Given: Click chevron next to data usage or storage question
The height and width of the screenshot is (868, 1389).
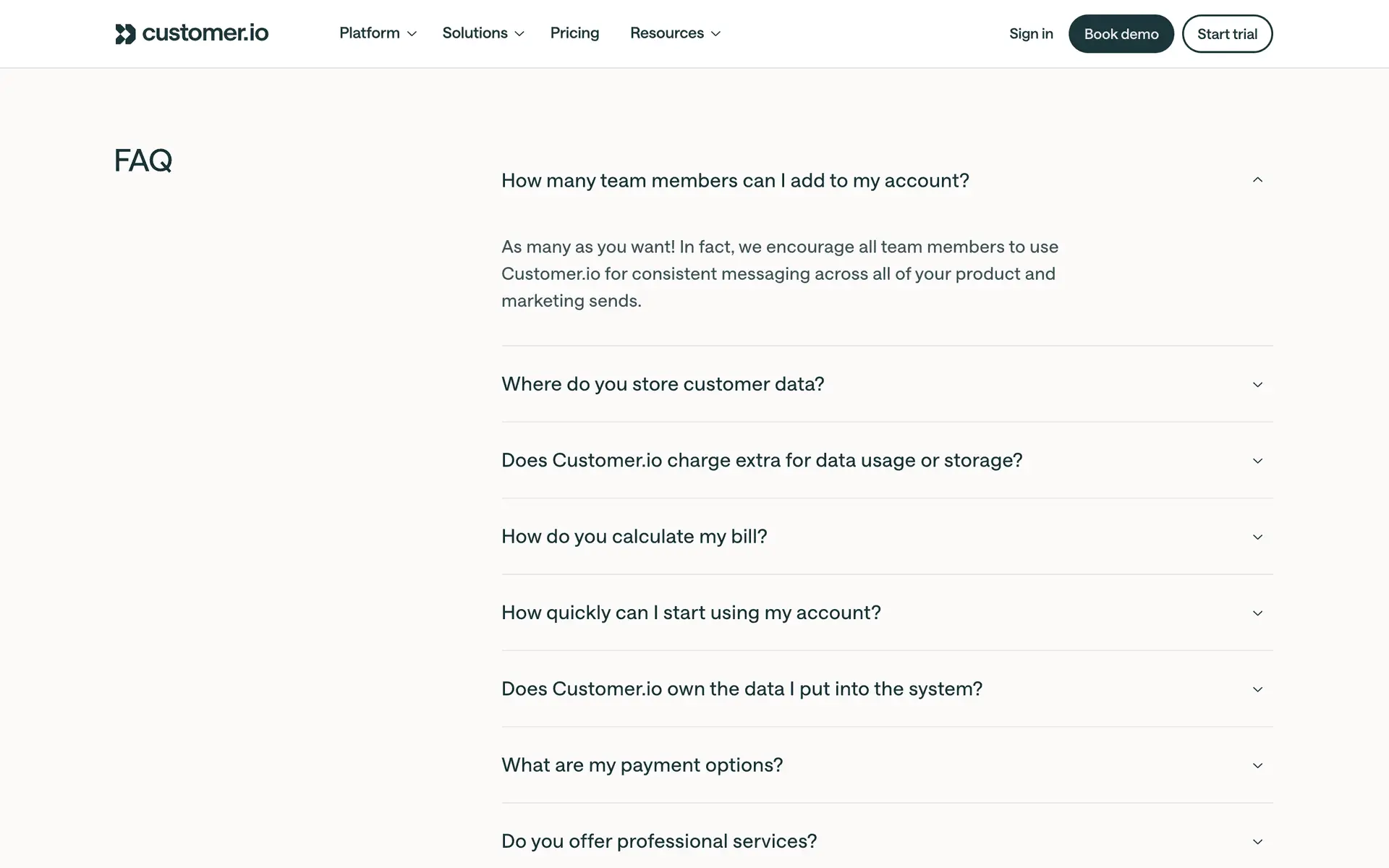Looking at the screenshot, I should pyautogui.click(x=1257, y=461).
